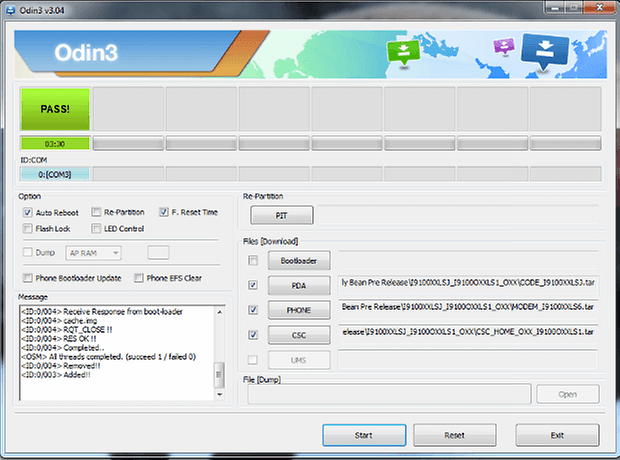Screen dimensions: 620x460
Task: Click the PIT button
Action: click(282, 216)
